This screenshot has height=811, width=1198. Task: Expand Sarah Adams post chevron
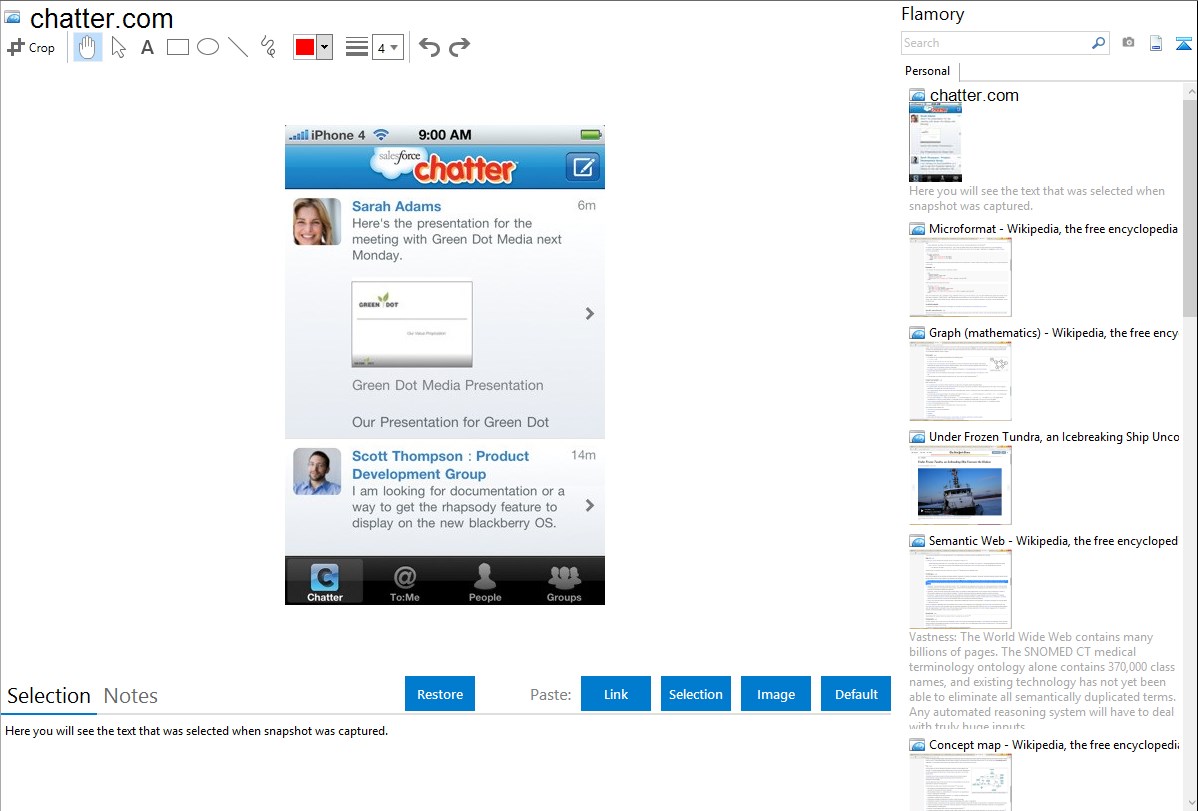(589, 313)
